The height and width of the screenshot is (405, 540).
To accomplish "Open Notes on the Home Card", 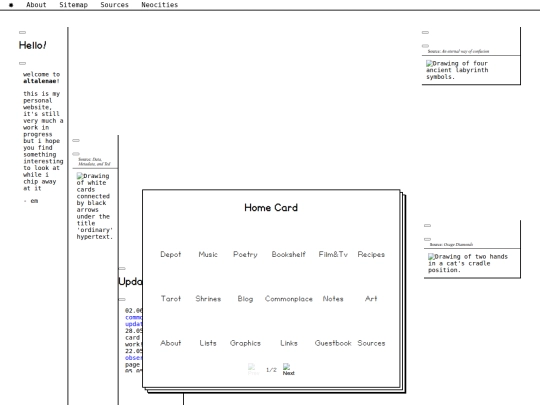I will click(333, 299).
